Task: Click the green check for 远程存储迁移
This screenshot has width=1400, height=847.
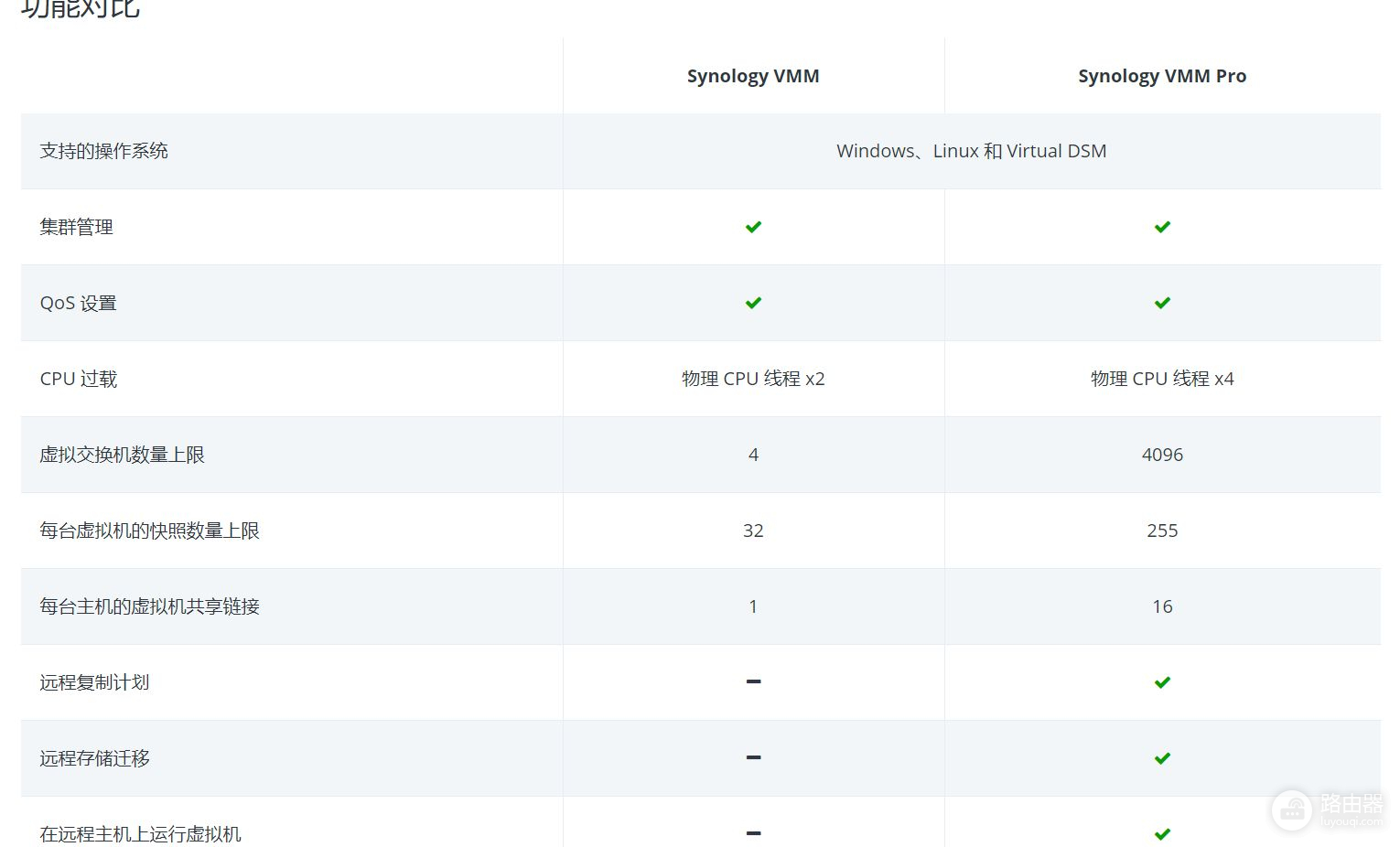Action: click(x=1162, y=758)
